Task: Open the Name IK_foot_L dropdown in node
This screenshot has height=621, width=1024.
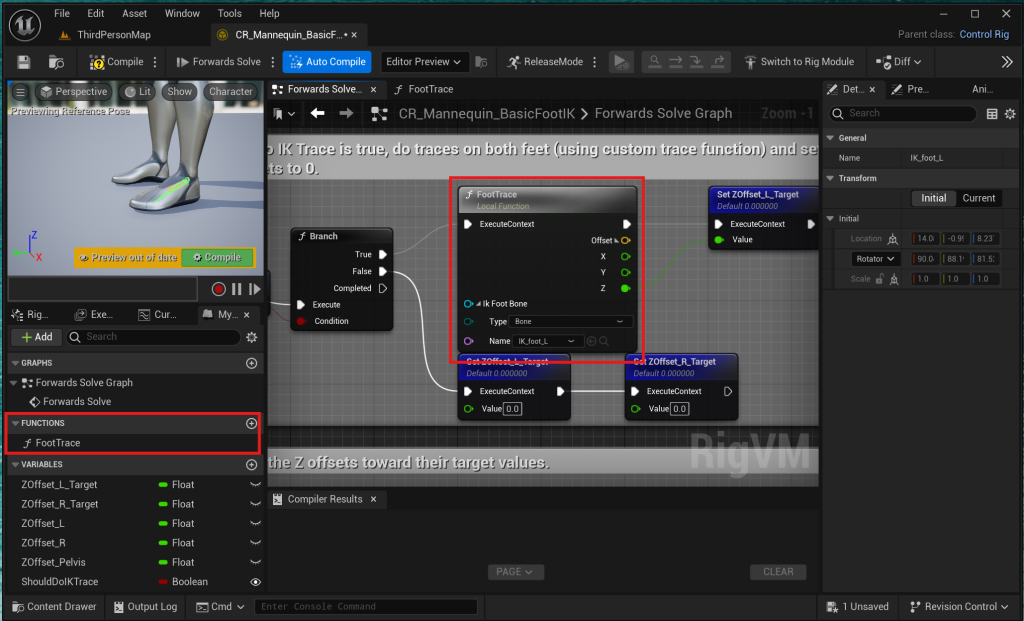Action: click(x=547, y=342)
